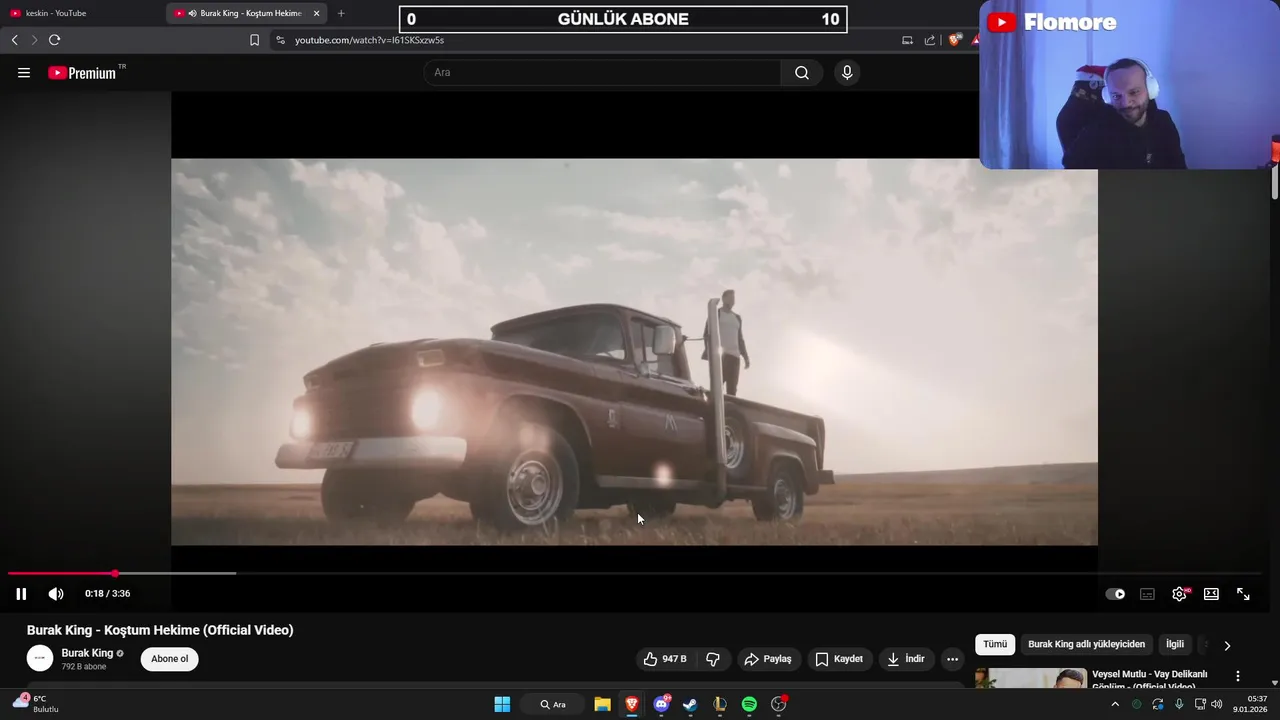The image size is (1280, 720).
Task: Start voice search with microphone icon
Action: point(847,72)
